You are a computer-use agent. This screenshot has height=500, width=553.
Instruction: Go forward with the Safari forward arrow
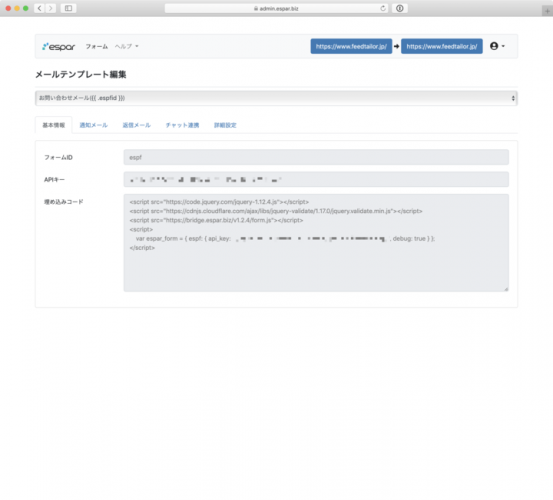coord(51,8)
